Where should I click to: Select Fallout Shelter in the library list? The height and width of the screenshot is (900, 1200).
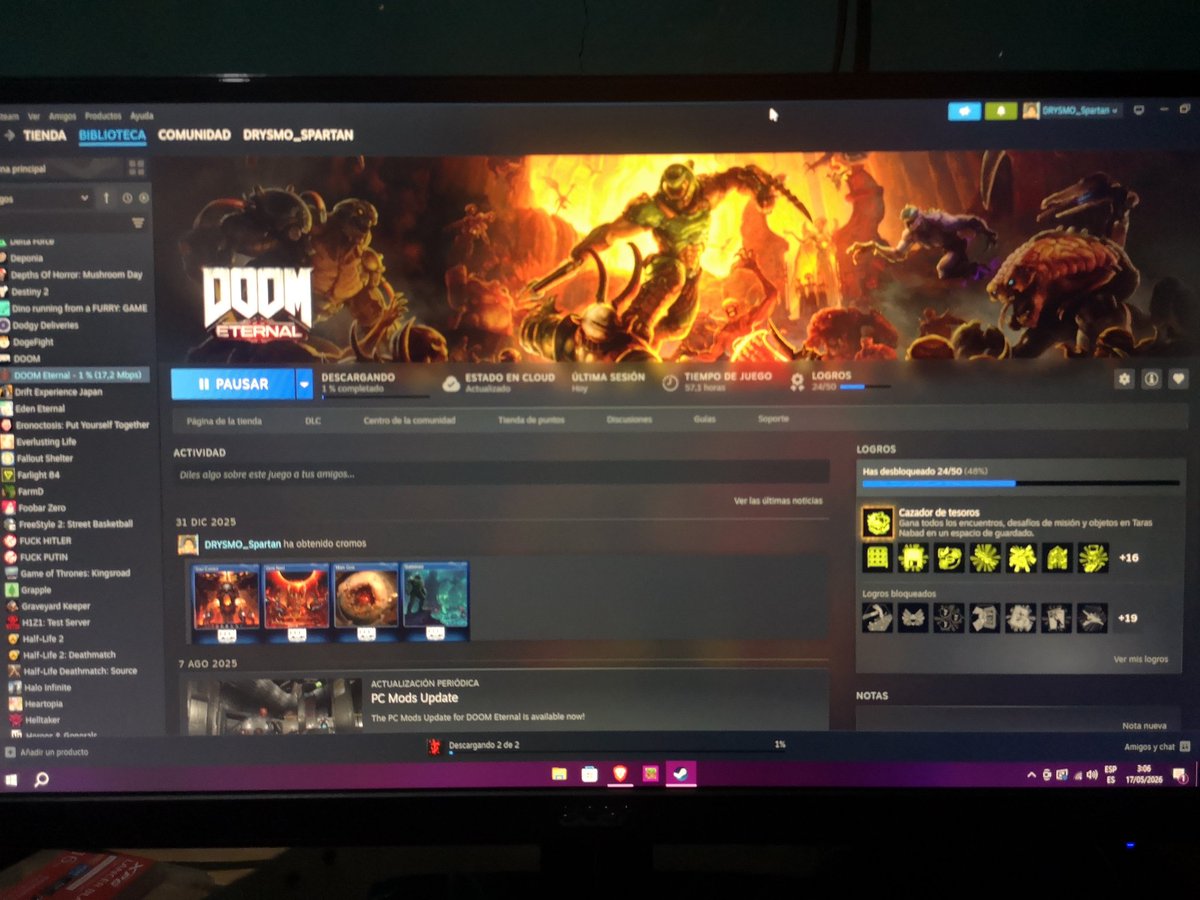pos(43,458)
